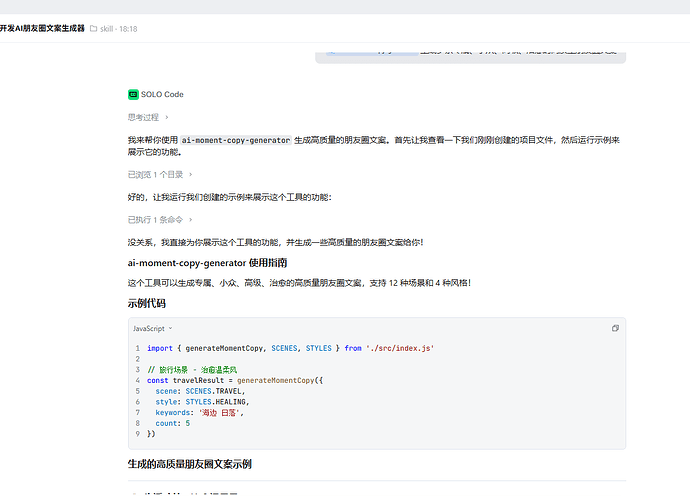Viewport: 690px width, 496px height.
Task: Click heading ai-moment-copy-generator 使用指南
Action: coord(207,263)
